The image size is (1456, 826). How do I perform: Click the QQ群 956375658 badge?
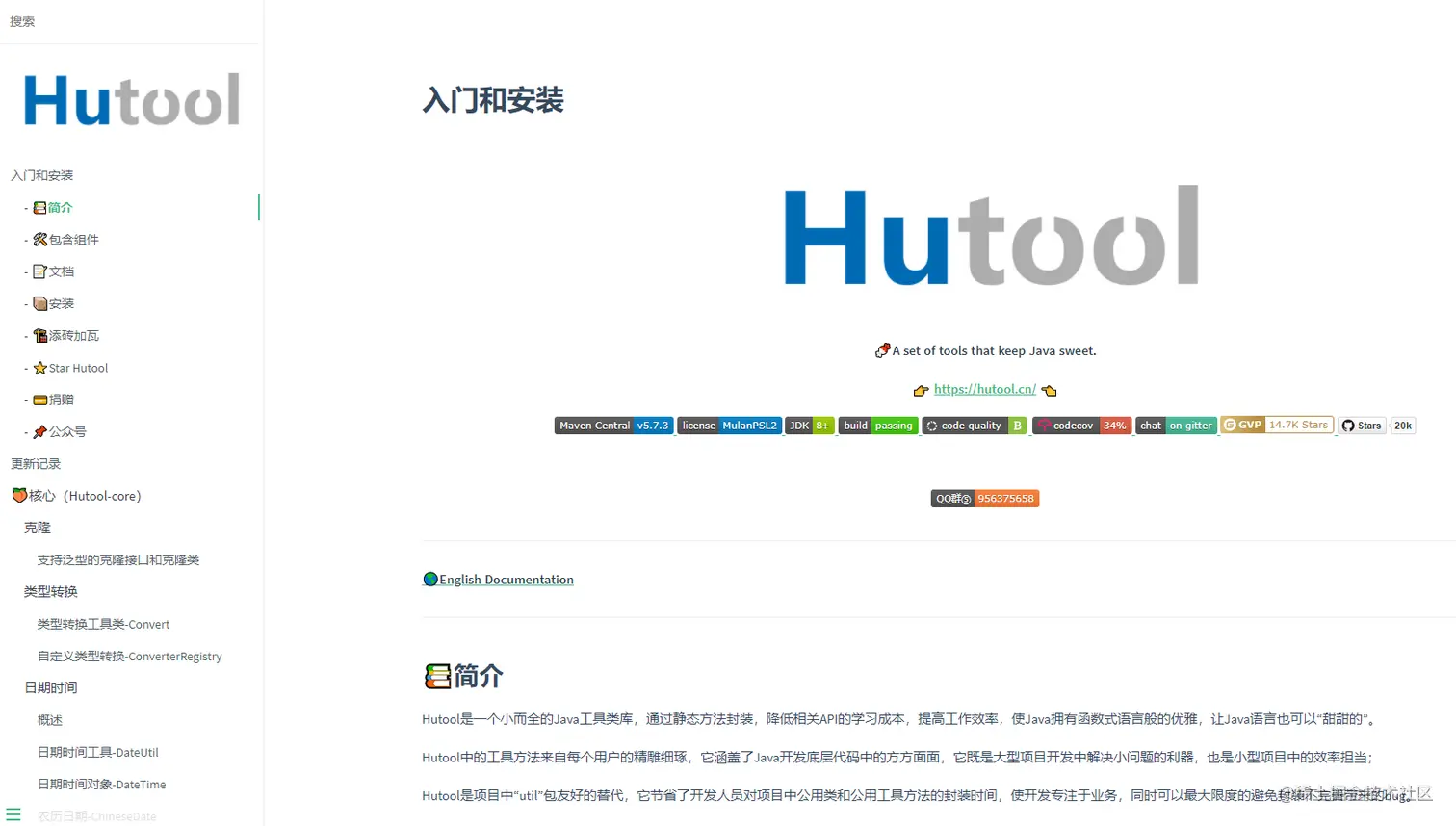[x=985, y=499]
